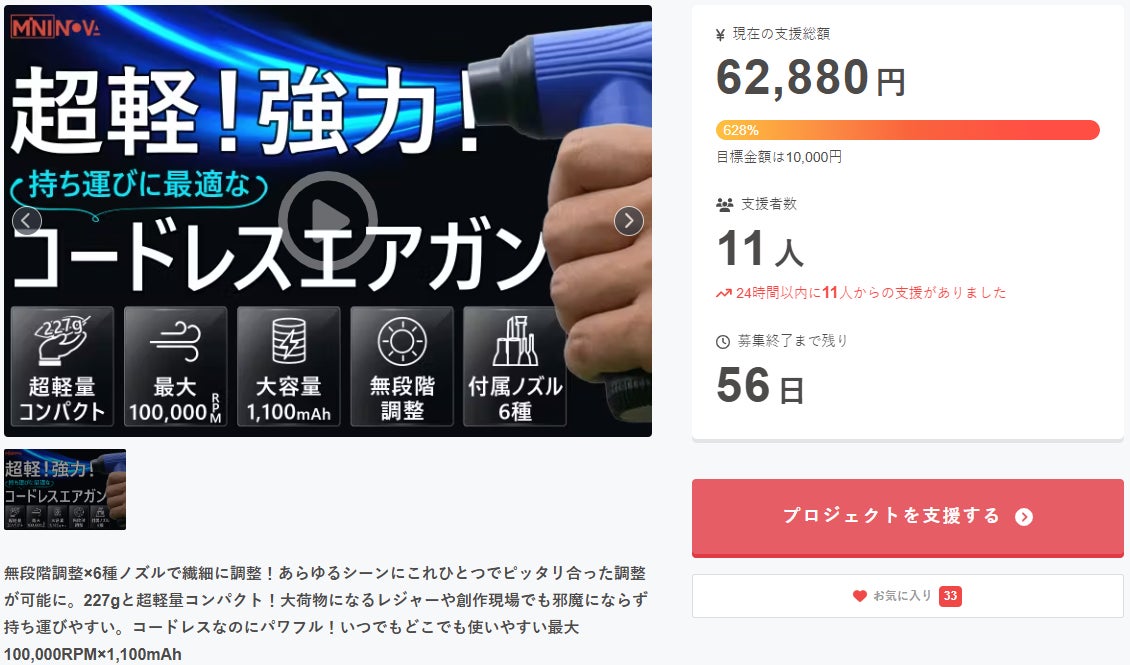Click the 33 favorites count badge

(950, 596)
